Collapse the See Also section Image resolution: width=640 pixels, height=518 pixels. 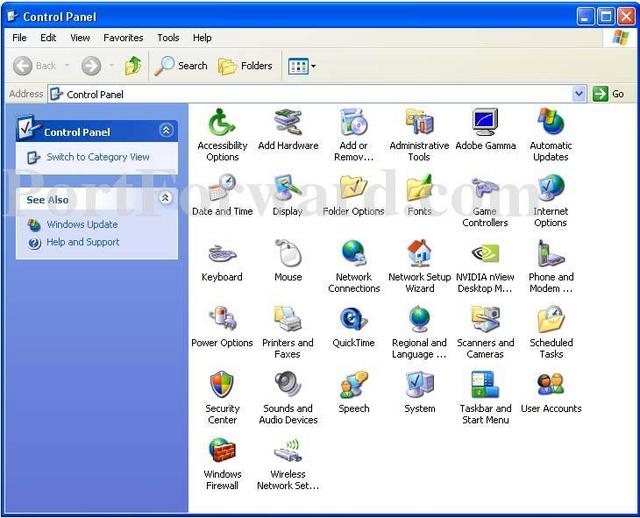166,199
